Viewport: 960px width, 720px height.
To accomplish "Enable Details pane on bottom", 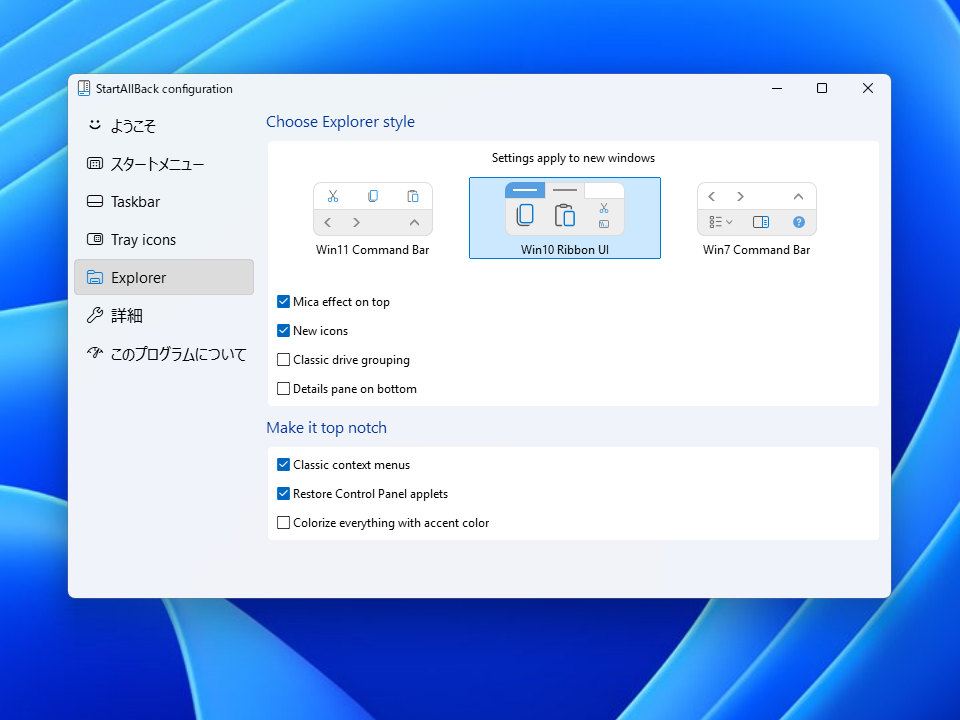I will 283,389.
